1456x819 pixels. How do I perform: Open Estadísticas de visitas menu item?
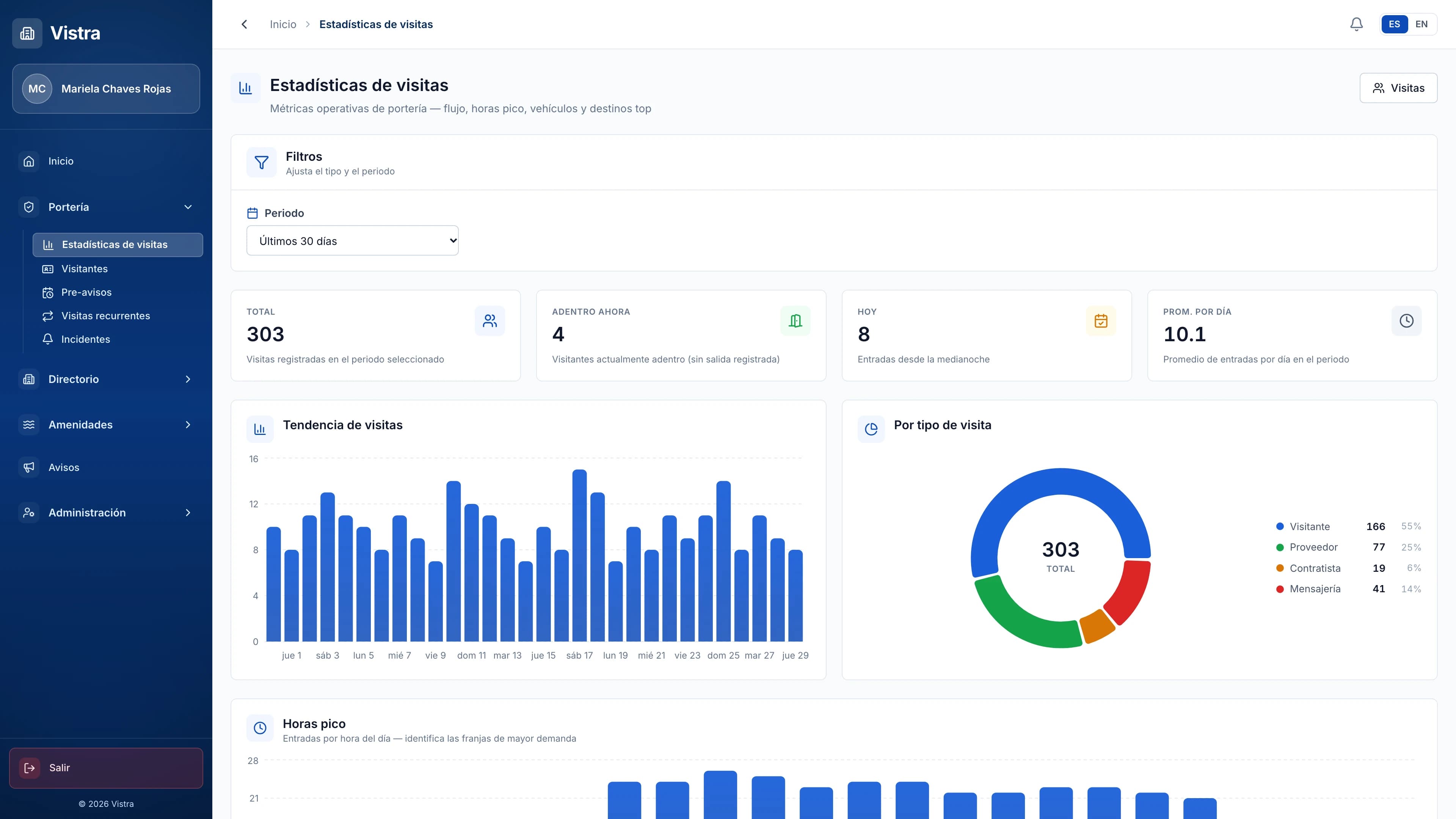click(x=118, y=245)
